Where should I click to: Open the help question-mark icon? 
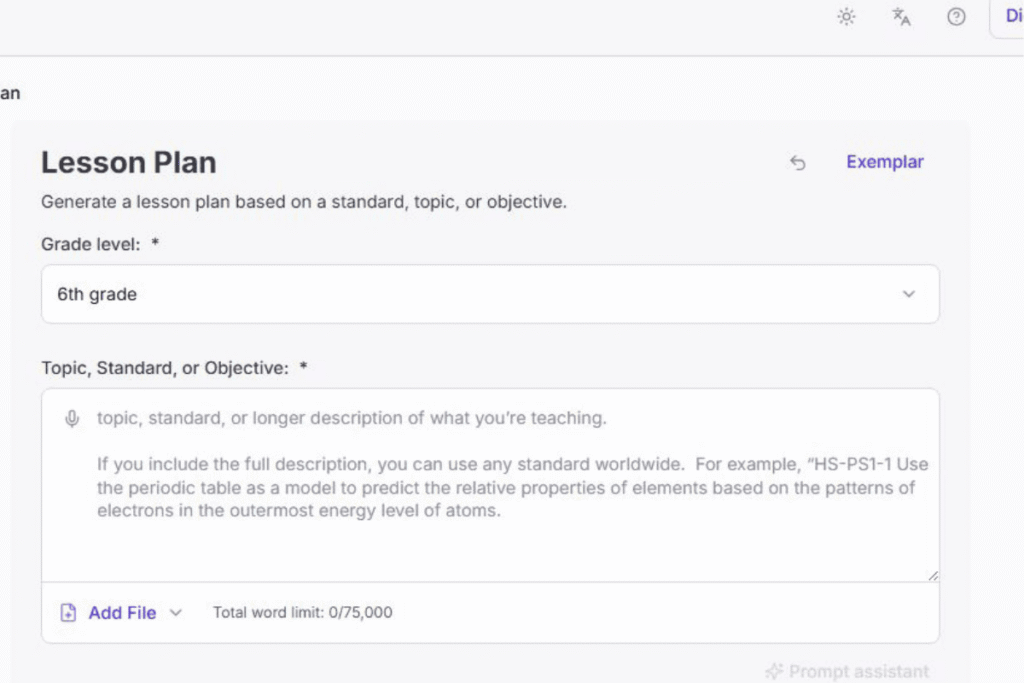click(956, 17)
